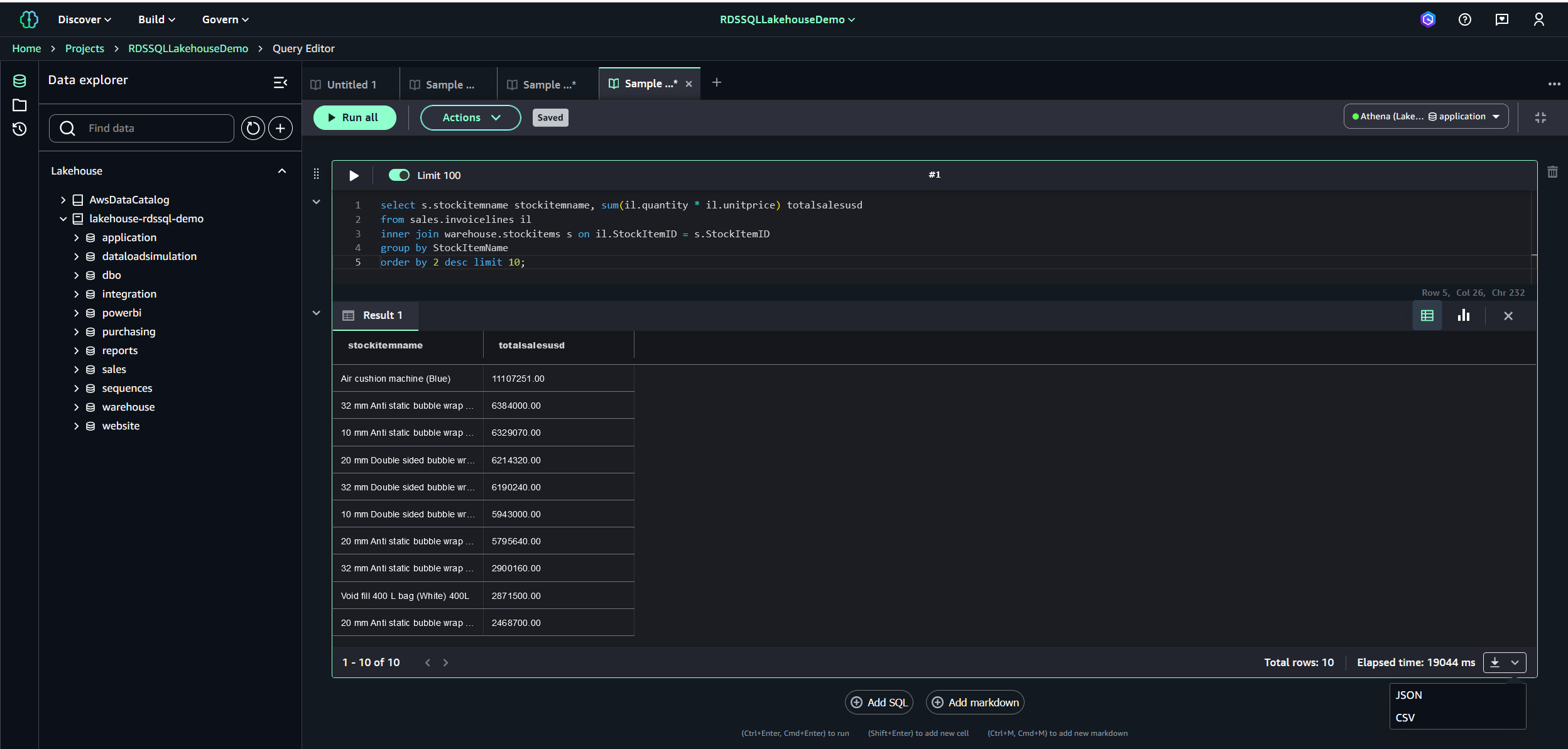The height and width of the screenshot is (749, 1568).
Task: Select table view for results
Action: (1427, 315)
